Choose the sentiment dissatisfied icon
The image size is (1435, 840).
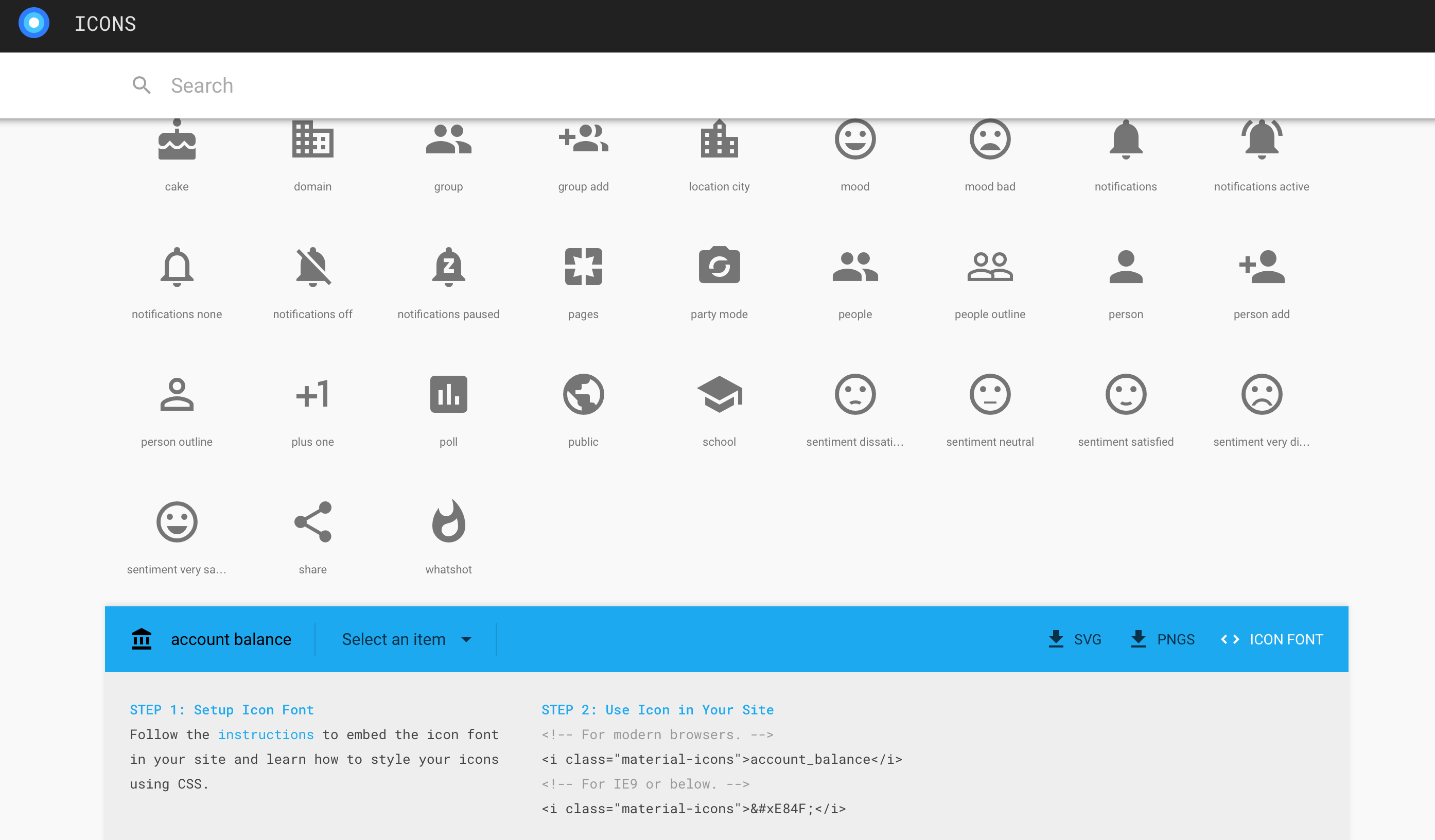[x=855, y=394]
